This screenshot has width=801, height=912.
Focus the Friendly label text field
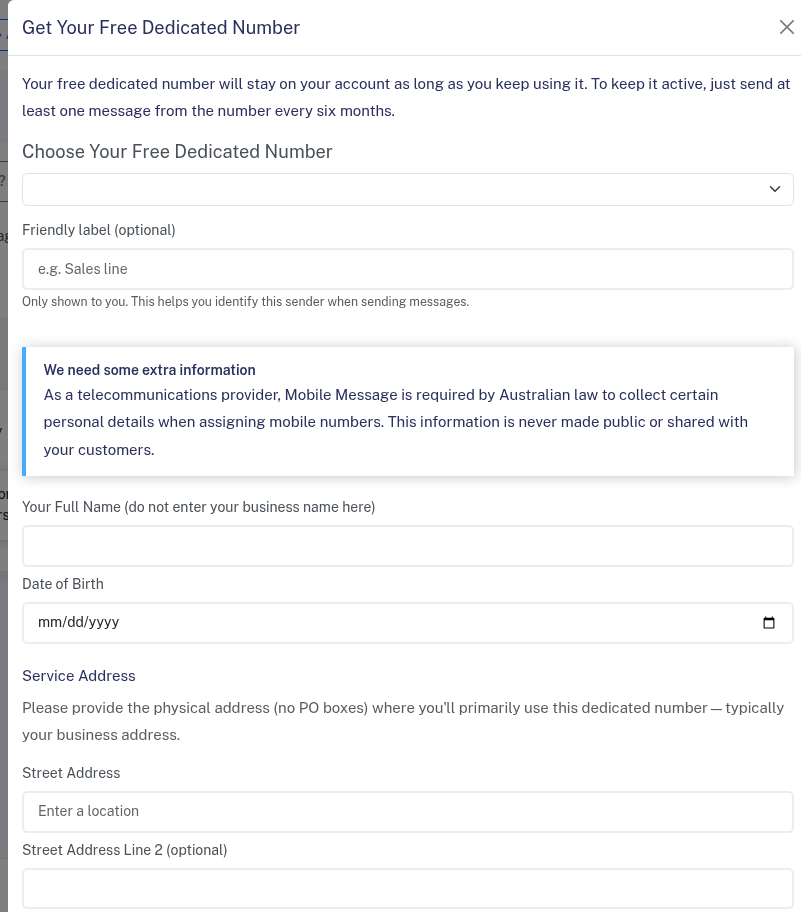407,269
